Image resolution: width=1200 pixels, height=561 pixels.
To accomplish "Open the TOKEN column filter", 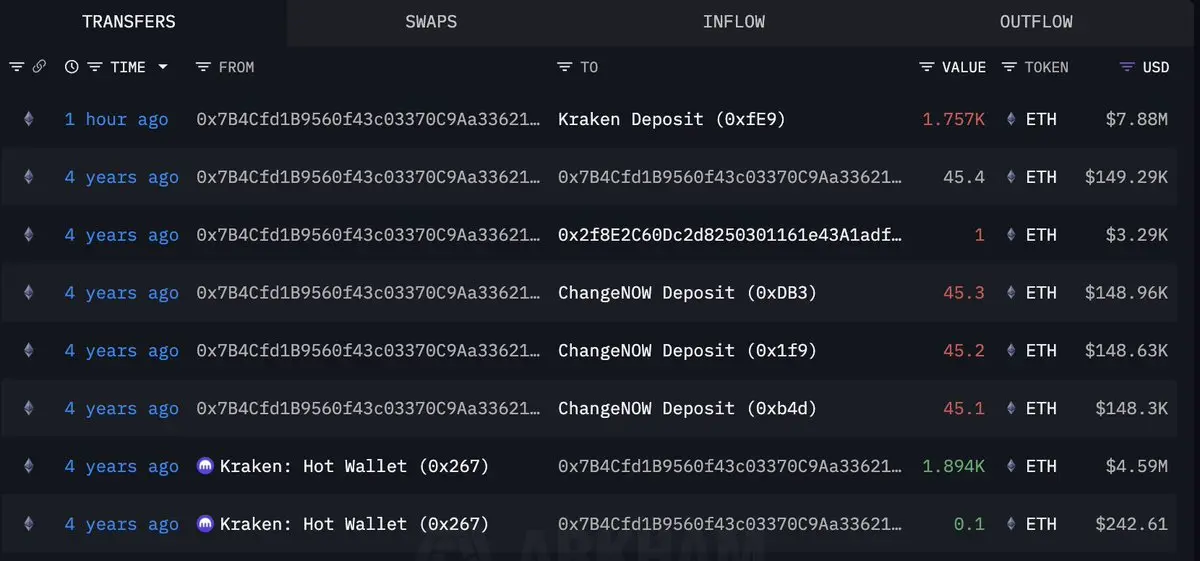I will tap(1010, 67).
